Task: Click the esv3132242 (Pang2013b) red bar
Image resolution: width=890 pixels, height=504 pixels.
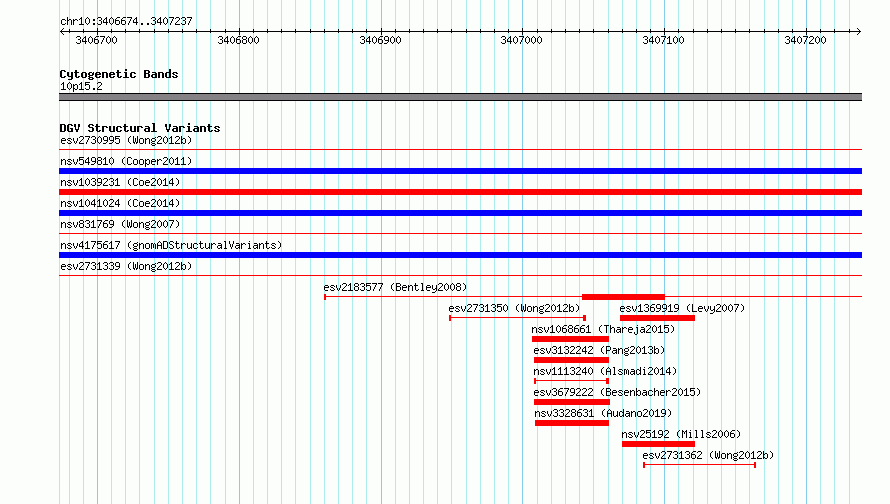Action: click(x=572, y=360)
